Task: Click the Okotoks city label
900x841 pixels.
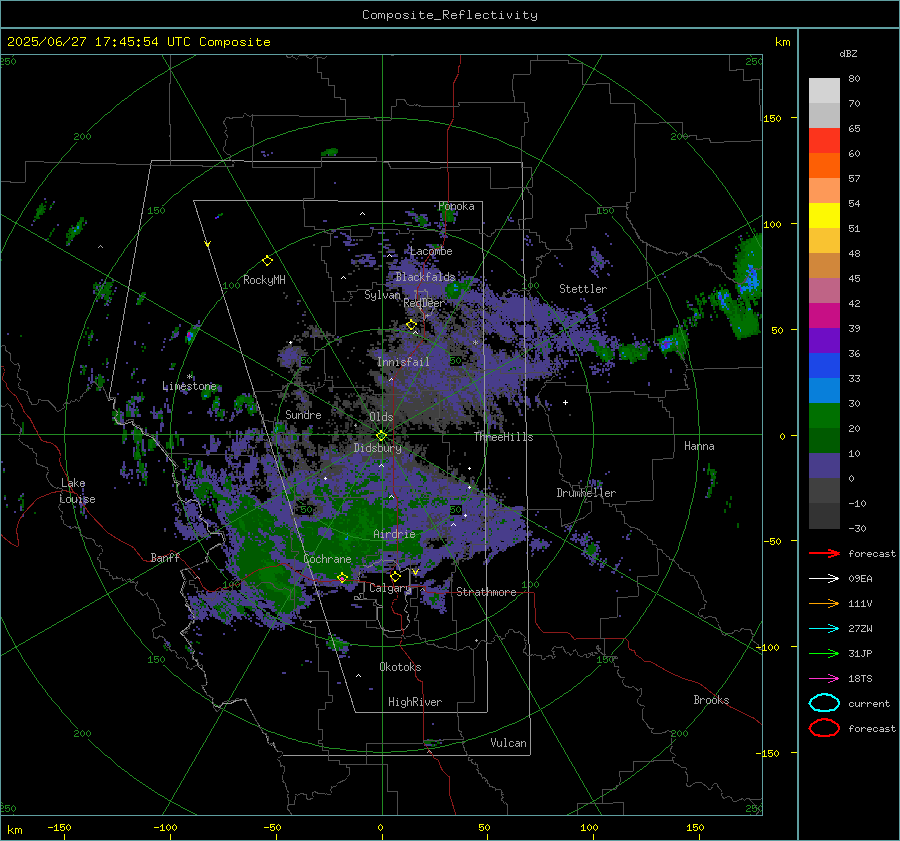Action: (x=400, y=668)
